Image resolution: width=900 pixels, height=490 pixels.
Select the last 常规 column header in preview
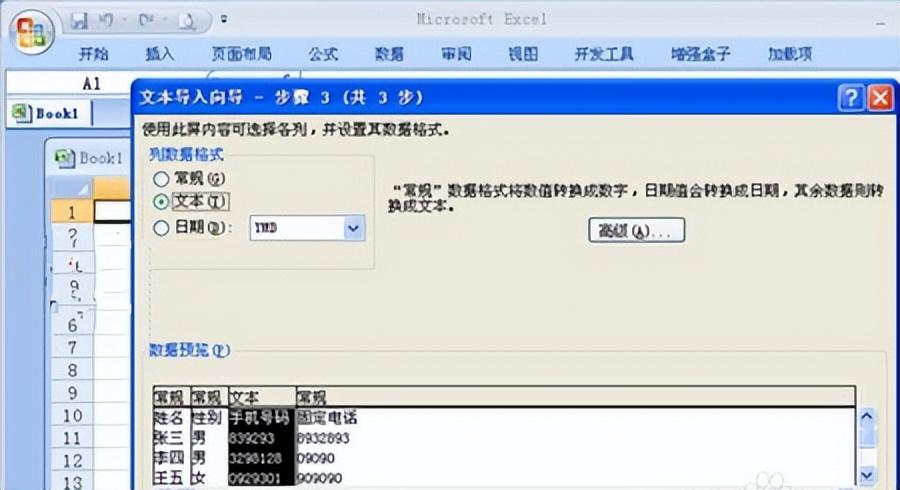tap(575, 397)
